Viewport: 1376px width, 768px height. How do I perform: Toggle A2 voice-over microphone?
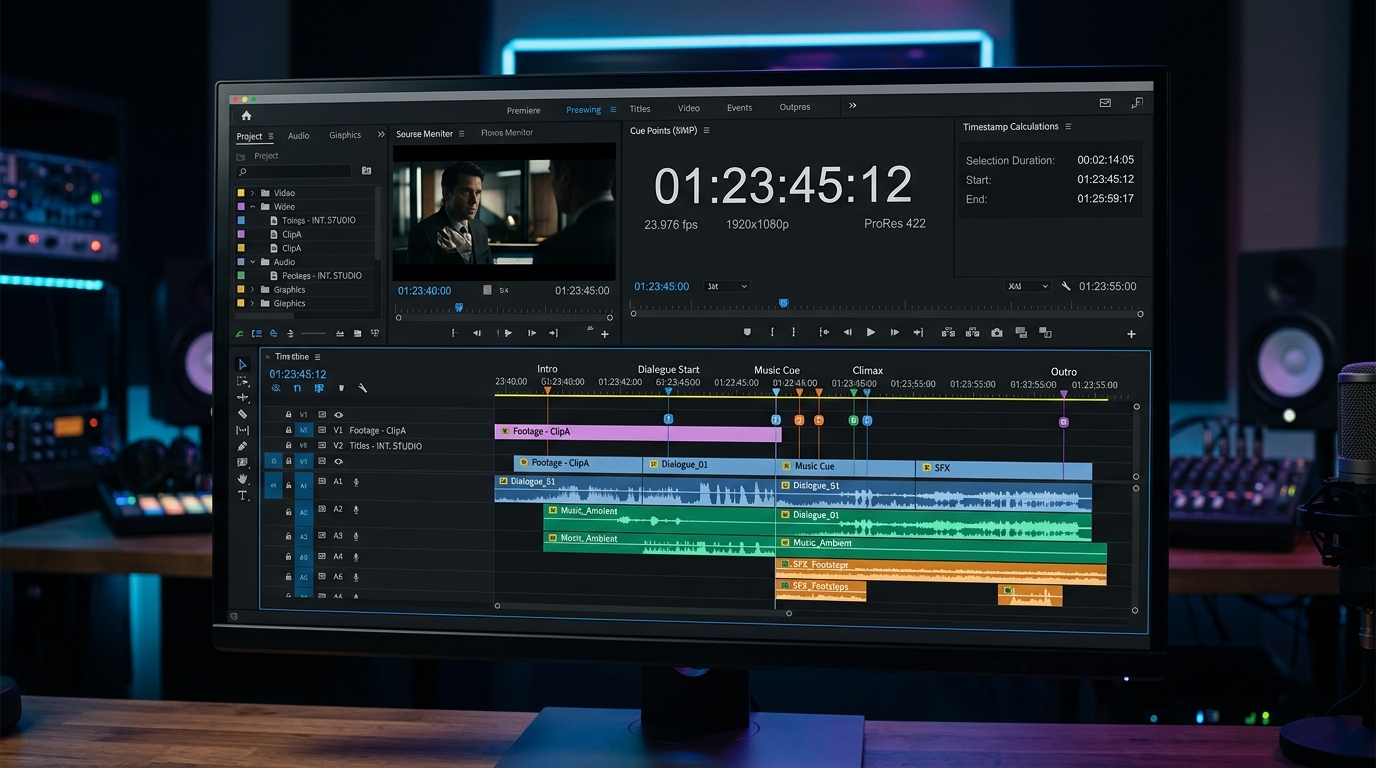point(356,510)
